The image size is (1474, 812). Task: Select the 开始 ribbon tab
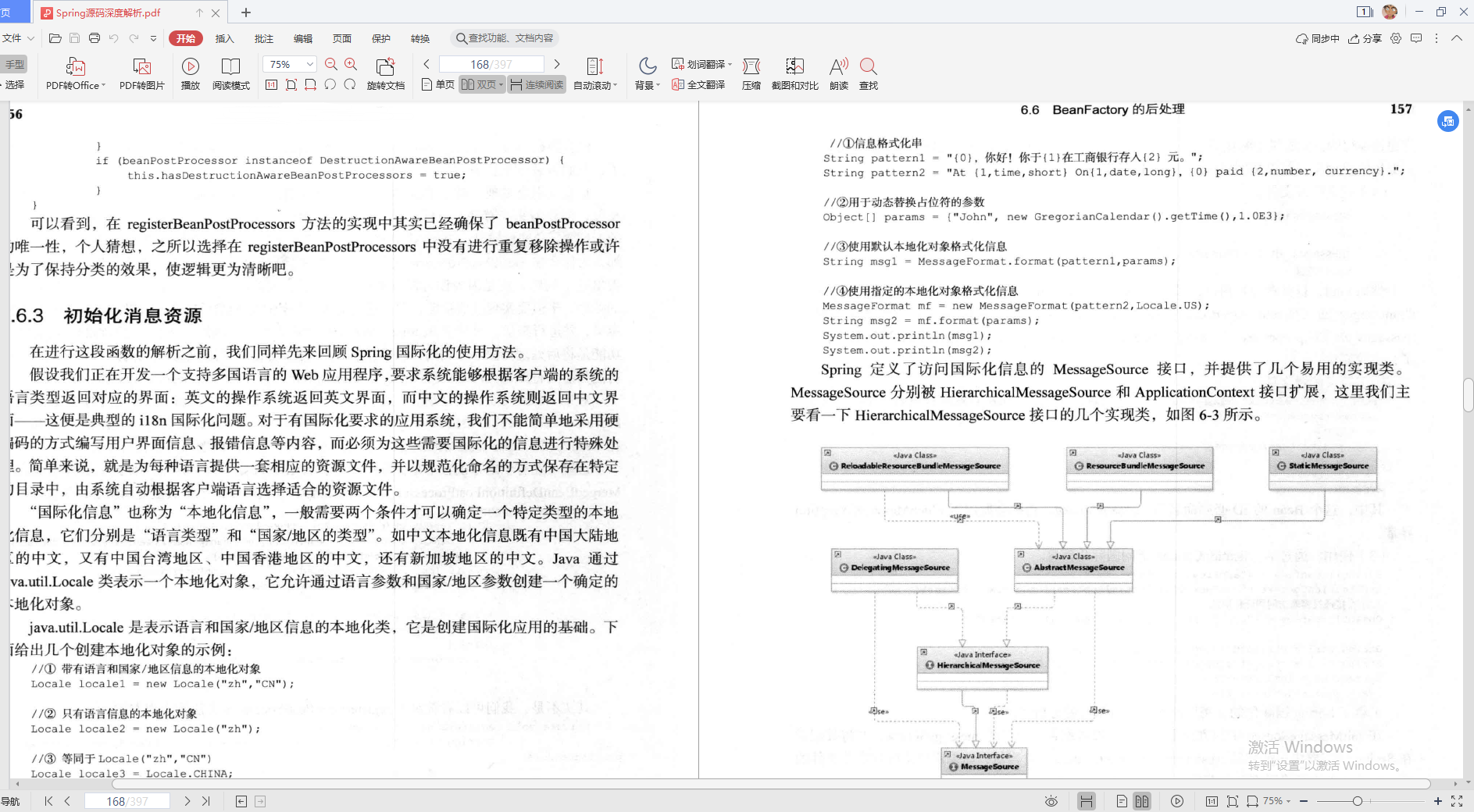[186, 38]
